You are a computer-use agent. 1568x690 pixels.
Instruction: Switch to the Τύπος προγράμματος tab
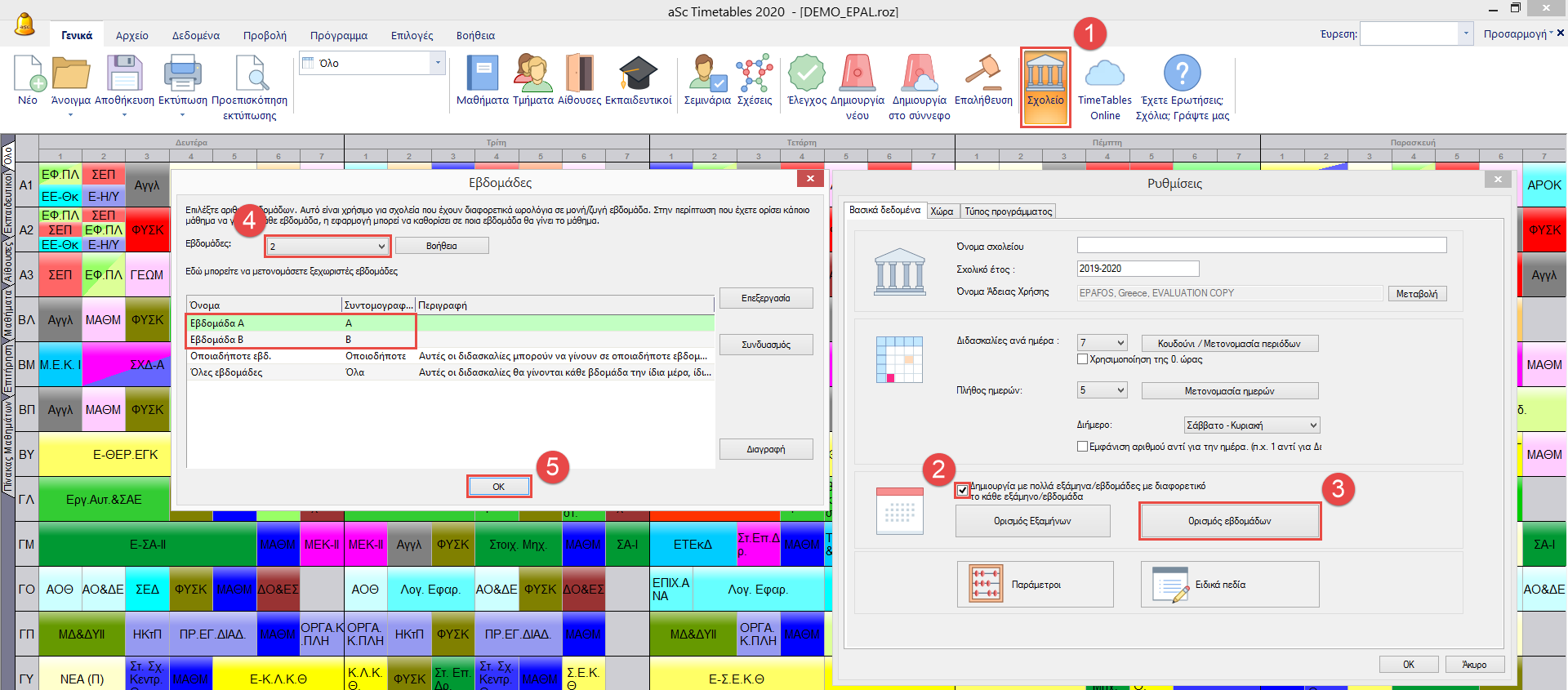[x=1008, y=211]
